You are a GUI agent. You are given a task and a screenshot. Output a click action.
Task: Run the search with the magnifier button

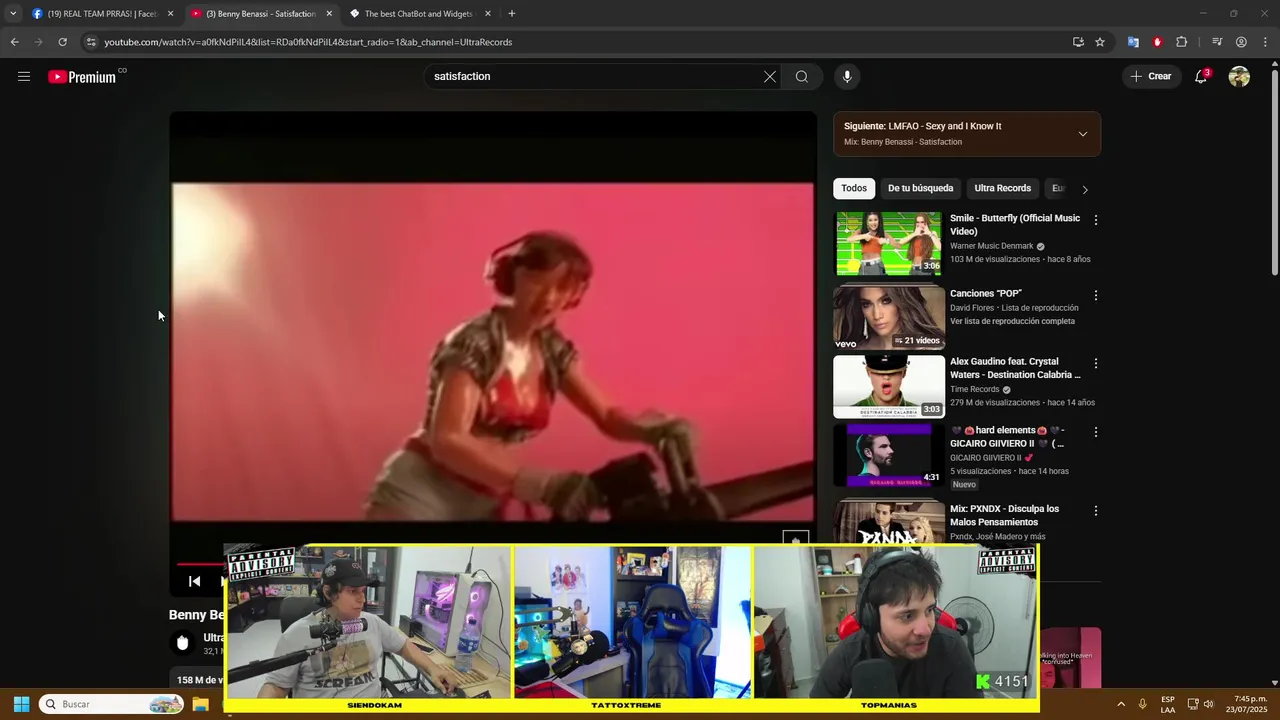click(x=802, y=76)
